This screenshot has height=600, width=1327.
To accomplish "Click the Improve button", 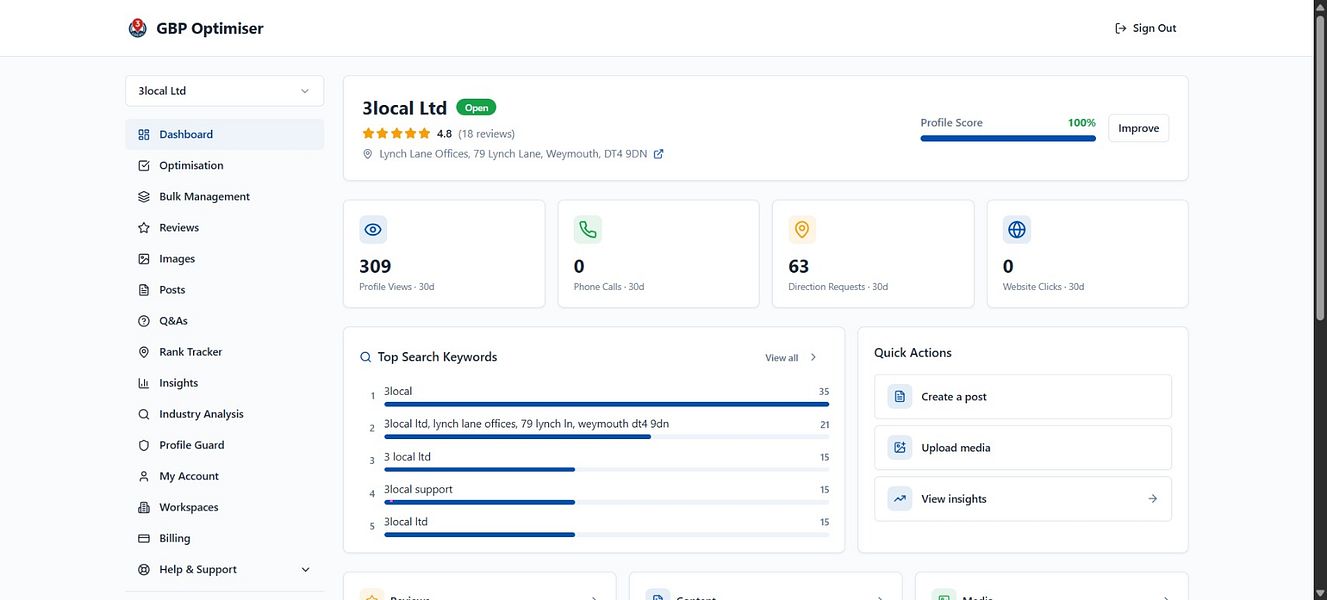I will (1138, 128).
